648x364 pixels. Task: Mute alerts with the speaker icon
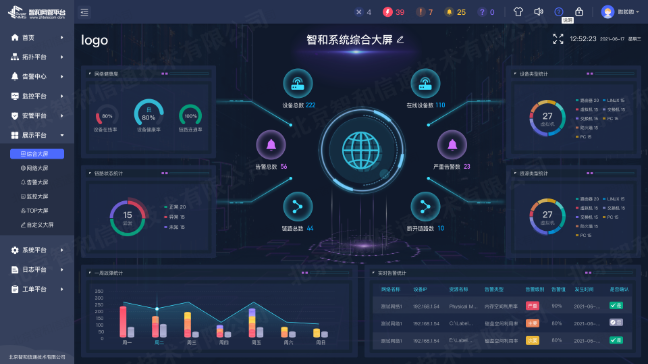(x=538, y=12)
